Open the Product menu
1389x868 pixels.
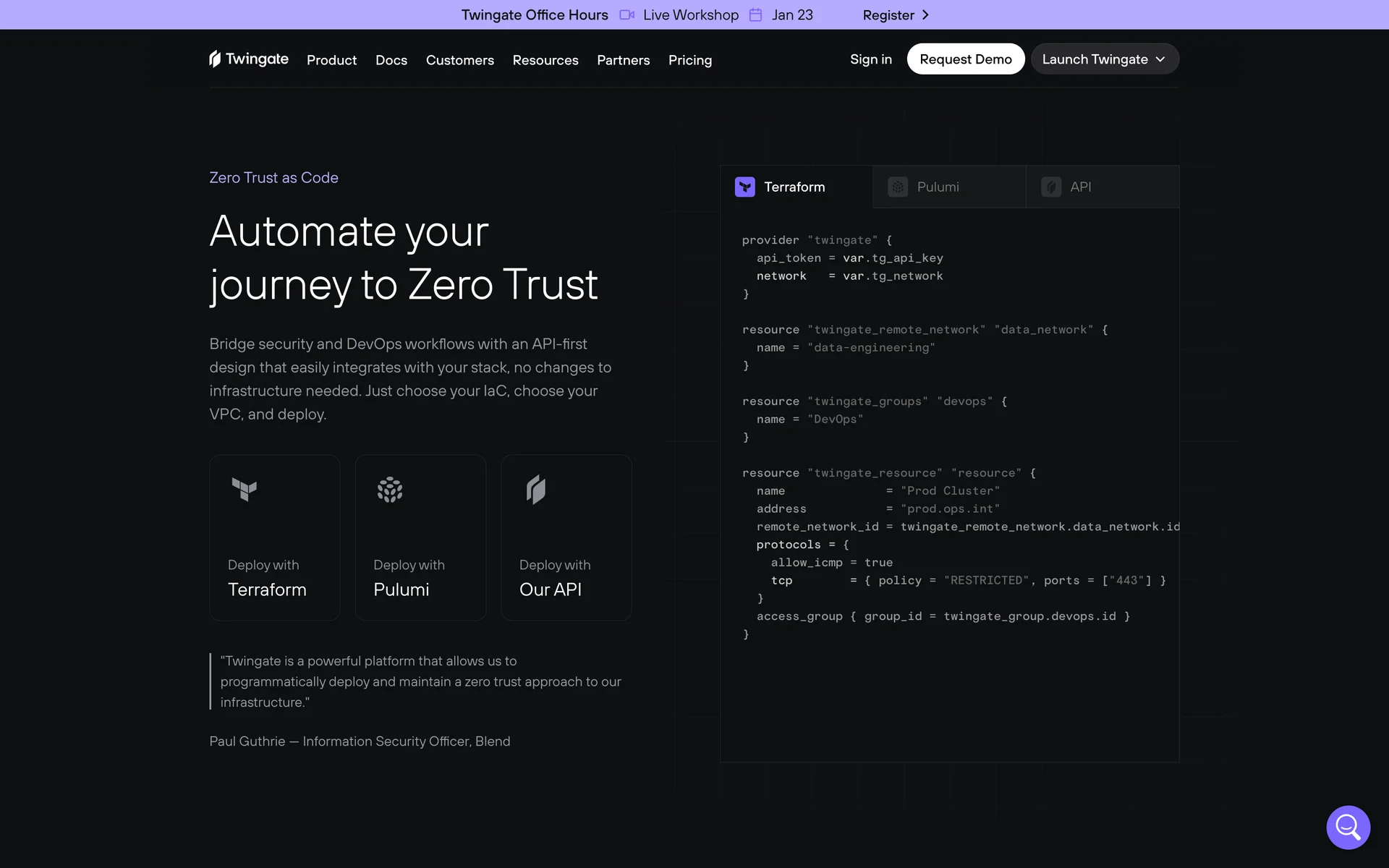pyautogui.click(x=331, y=60)
